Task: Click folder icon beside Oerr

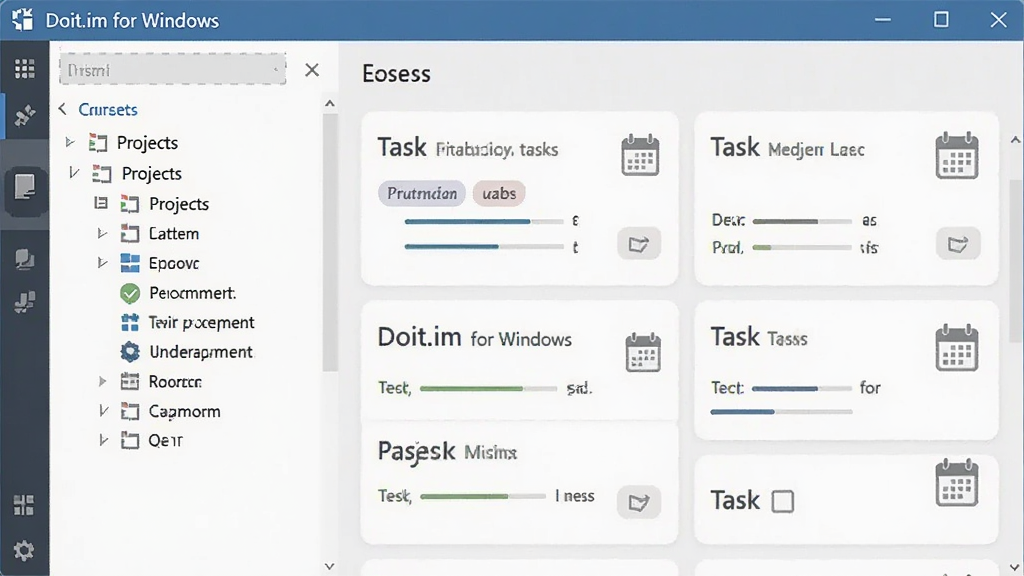Action: pyautogui.click(x=130, y=441)
